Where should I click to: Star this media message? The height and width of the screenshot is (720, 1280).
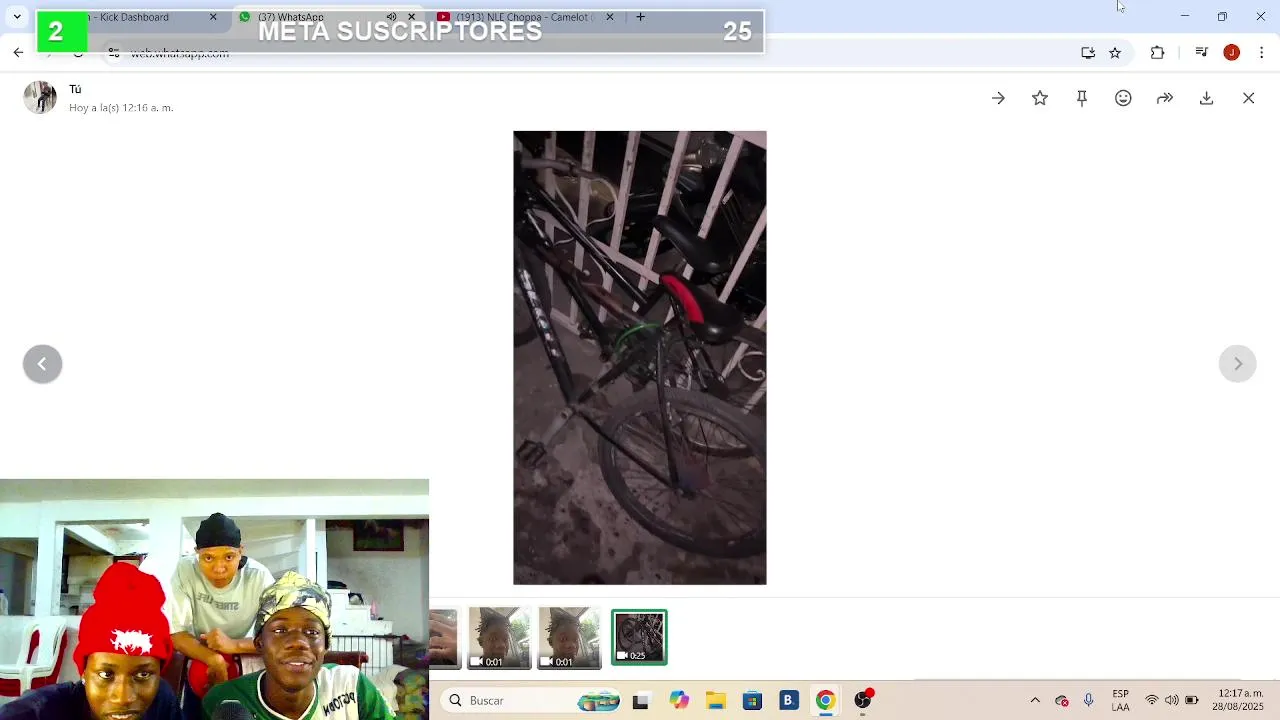pos(1040,98)
